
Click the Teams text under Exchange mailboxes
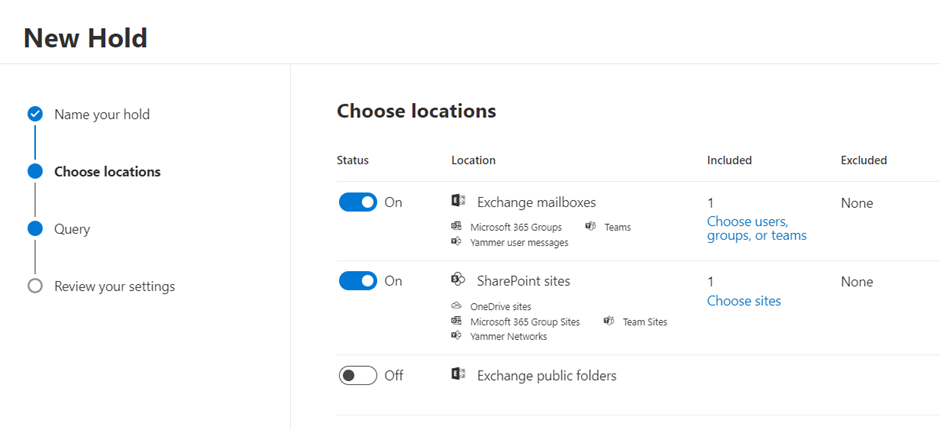[617, 227]
